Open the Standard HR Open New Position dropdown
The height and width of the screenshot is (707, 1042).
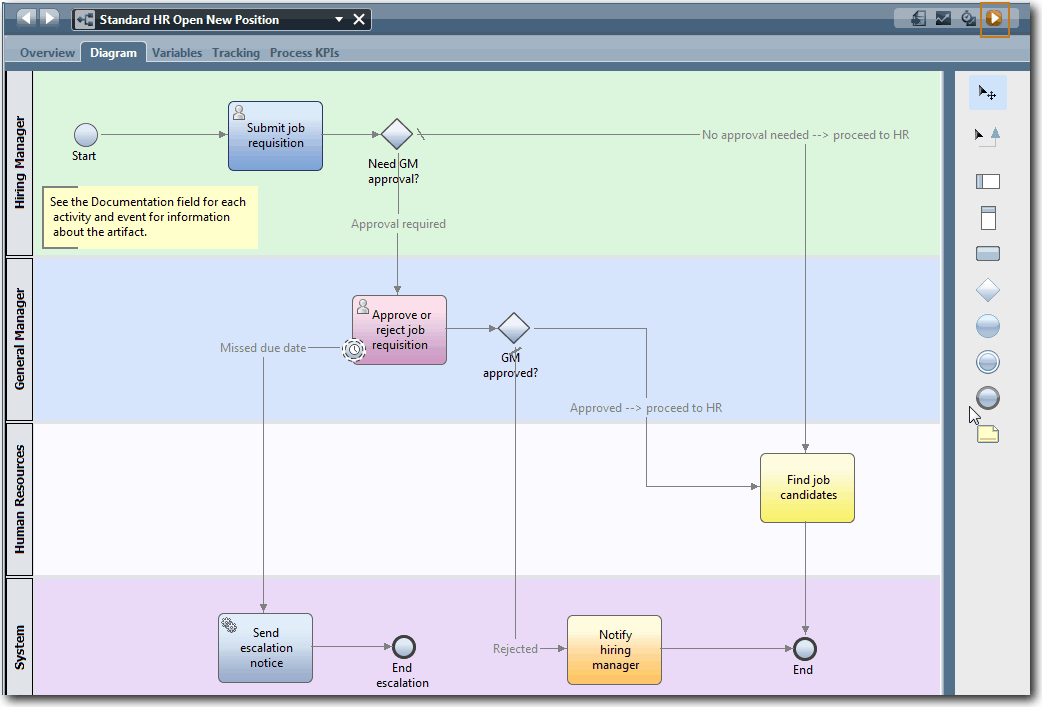click(337, 18)
